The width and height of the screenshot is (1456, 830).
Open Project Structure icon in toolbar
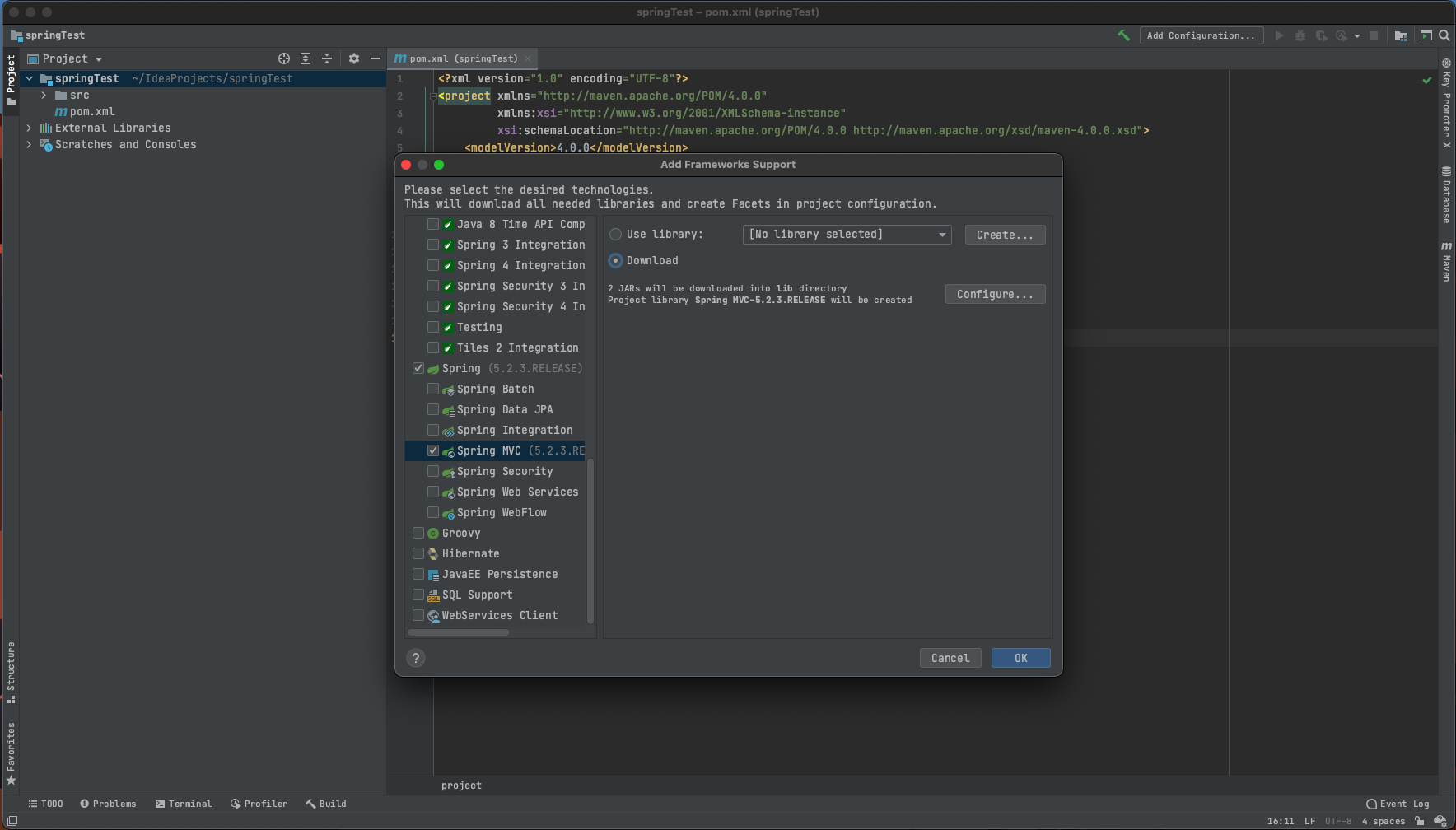coord(1401,35)
